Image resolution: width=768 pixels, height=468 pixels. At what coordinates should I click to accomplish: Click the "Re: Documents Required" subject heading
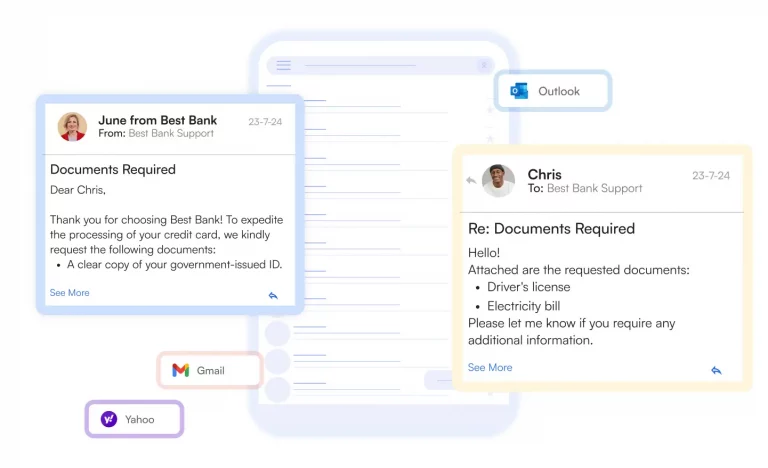click(552, 229)
